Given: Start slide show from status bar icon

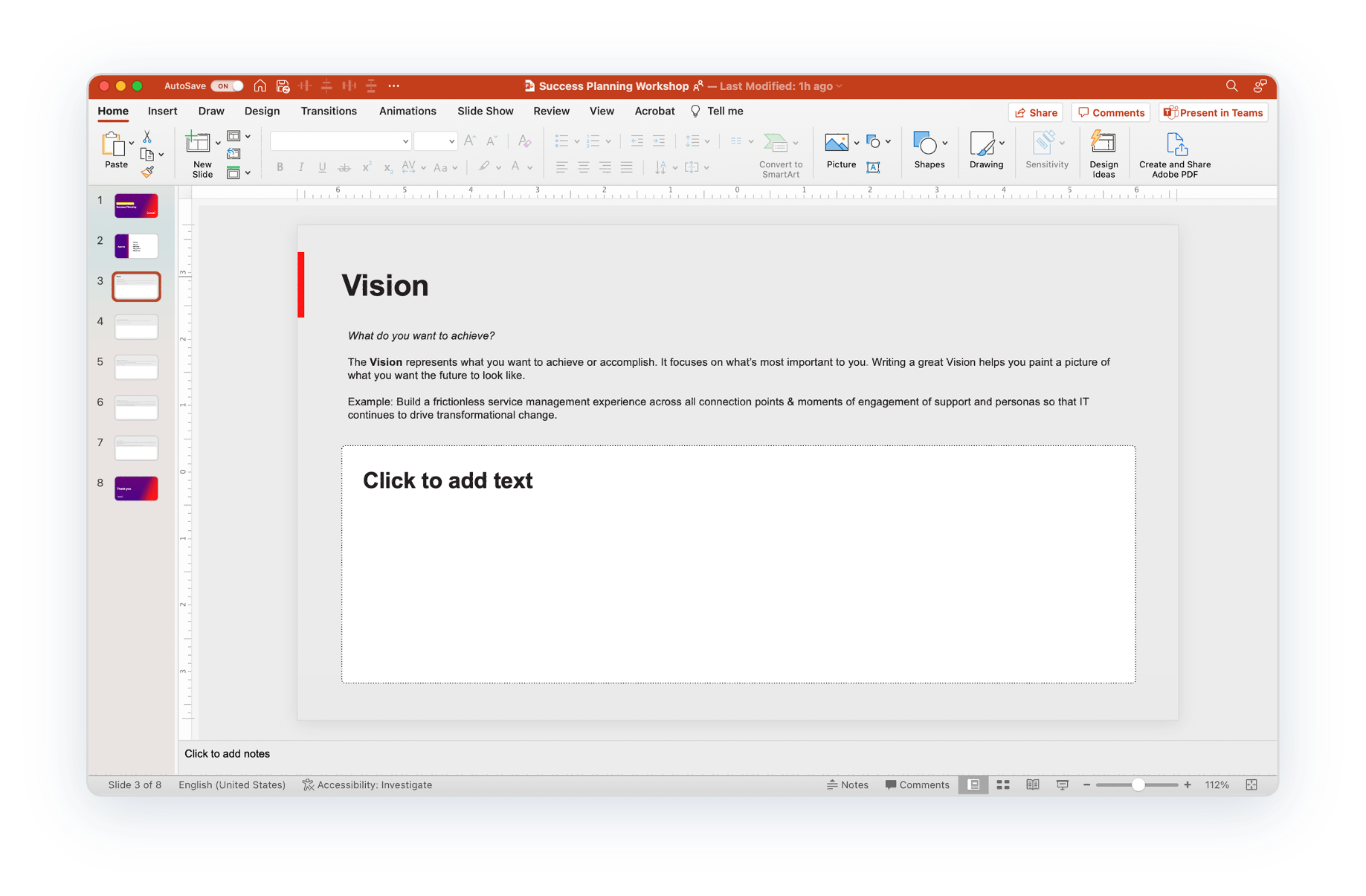Looking at the screenshot, I should pyautogui.click(x=1063, y=784).
